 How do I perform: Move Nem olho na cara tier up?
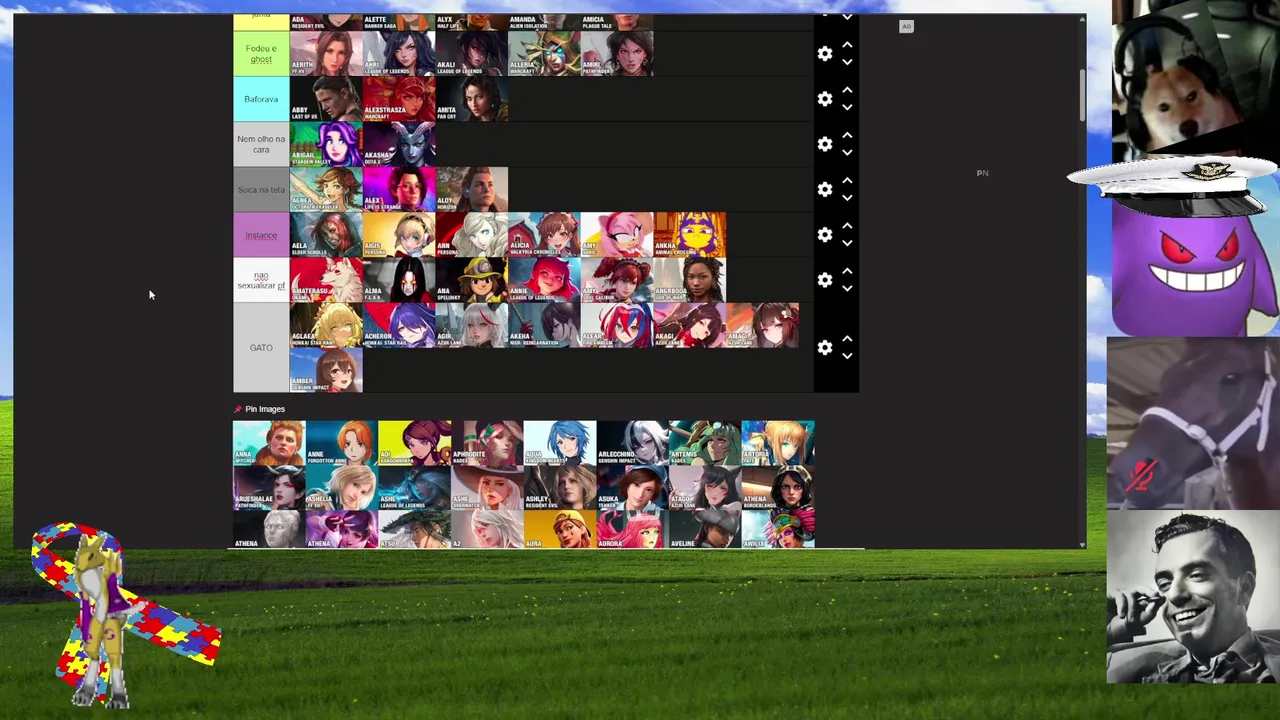click(847, 135)
